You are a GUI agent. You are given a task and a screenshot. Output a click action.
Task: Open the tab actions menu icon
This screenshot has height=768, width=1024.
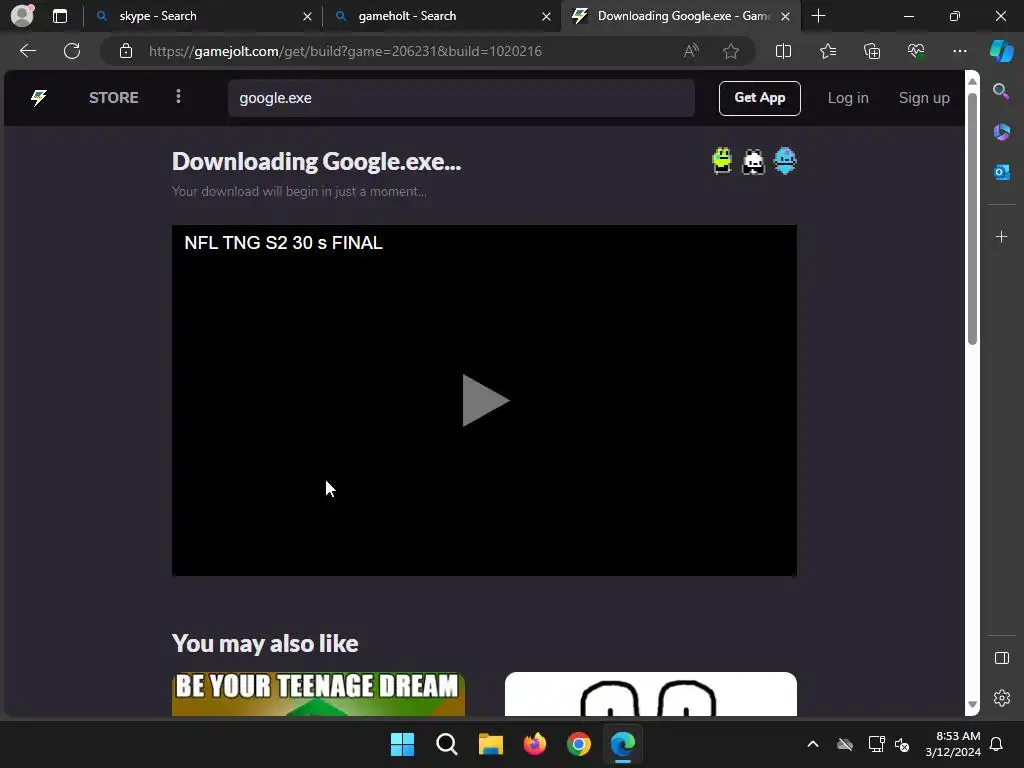pos(60,16)
